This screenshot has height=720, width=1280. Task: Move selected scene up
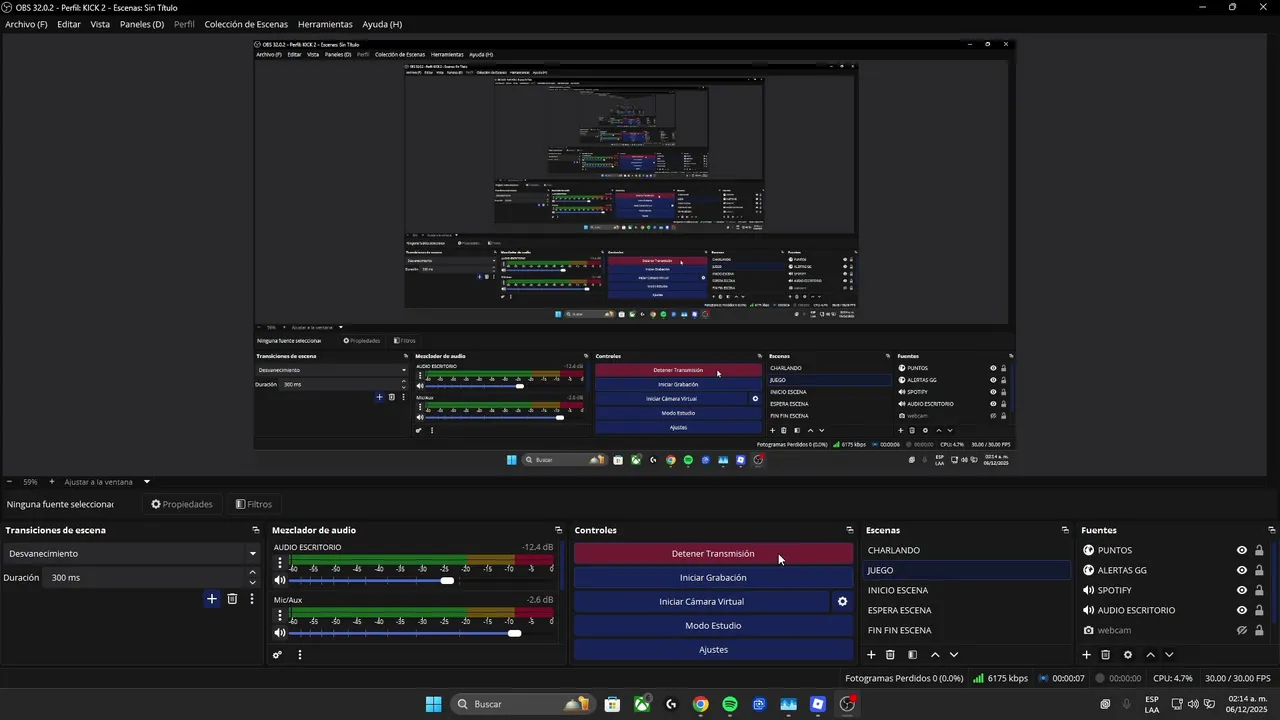click(x=935, y=655)
